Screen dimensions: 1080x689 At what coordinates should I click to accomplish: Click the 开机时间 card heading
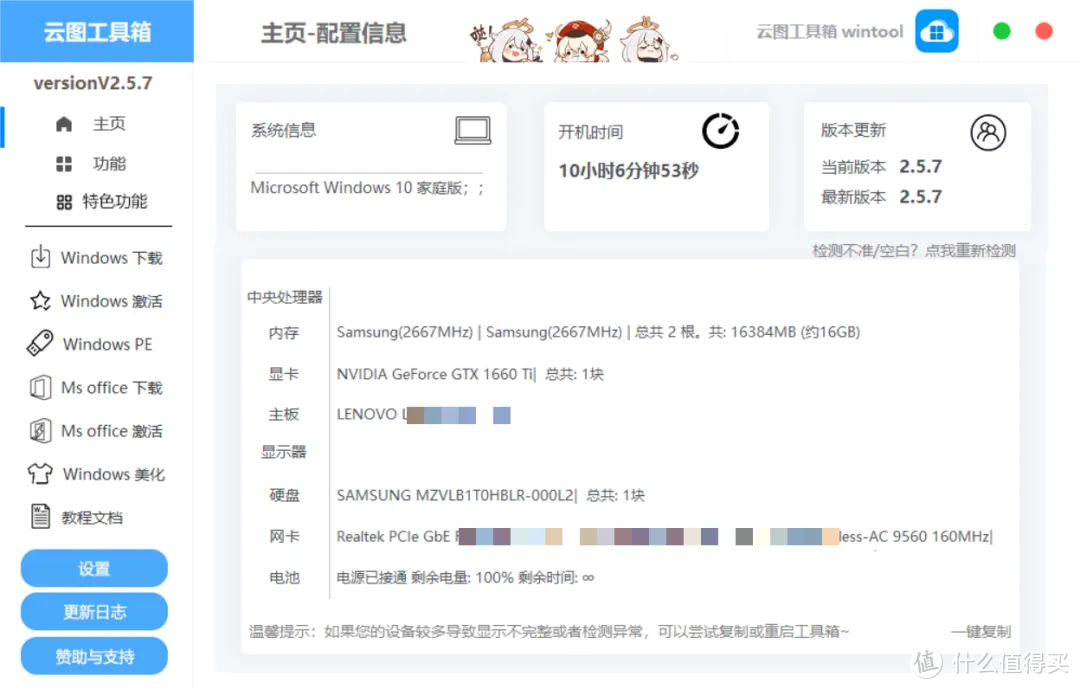click(590, 132)
